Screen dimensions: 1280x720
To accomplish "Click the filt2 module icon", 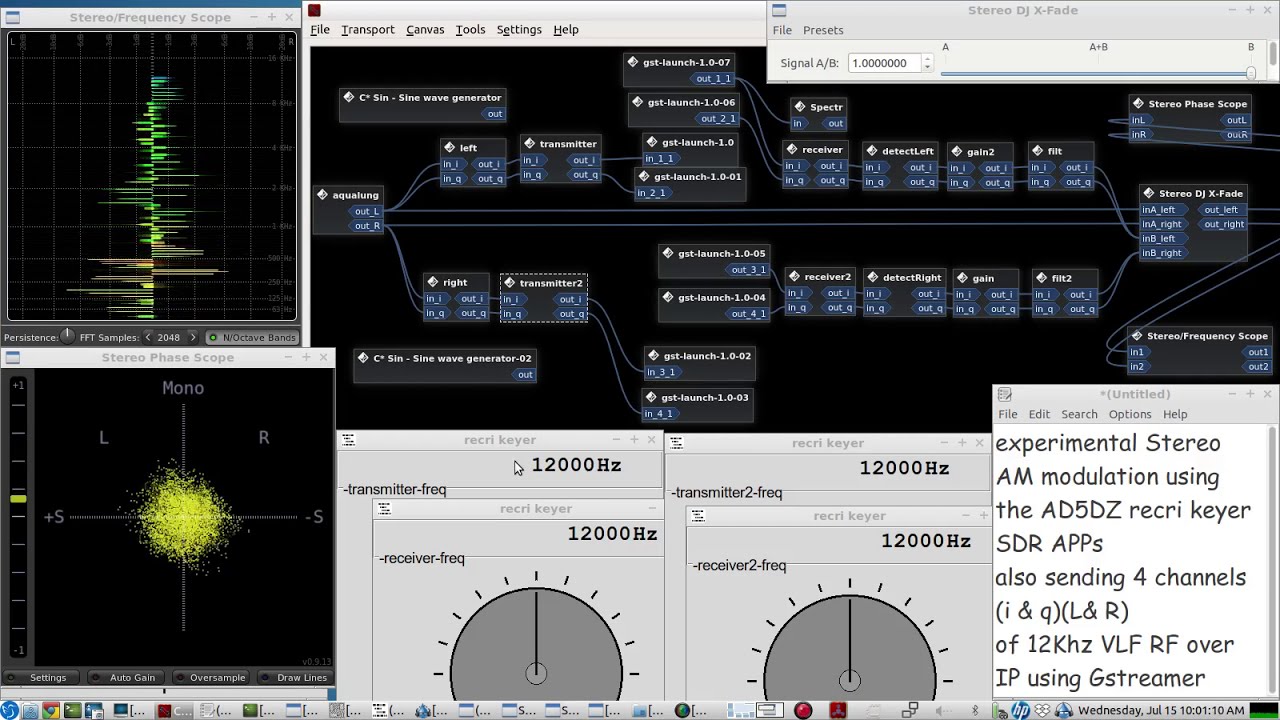I will click(x=1042, y=278).
